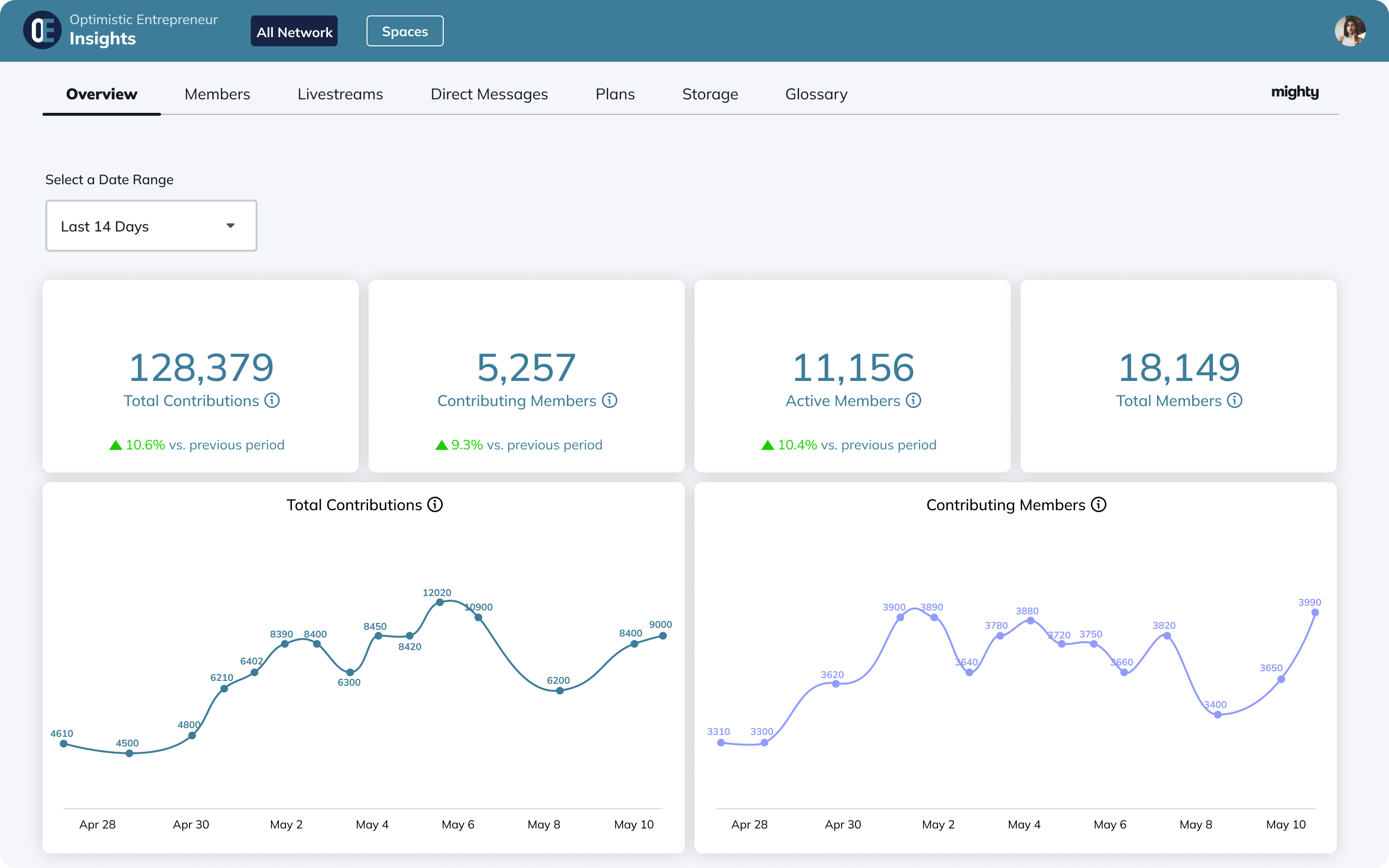The height and width of the screenshot is (868, 1389).
Task: Click the 3990 data point on Contributing Members chart
Action: pyautogui.click(x=1315, y=612)
